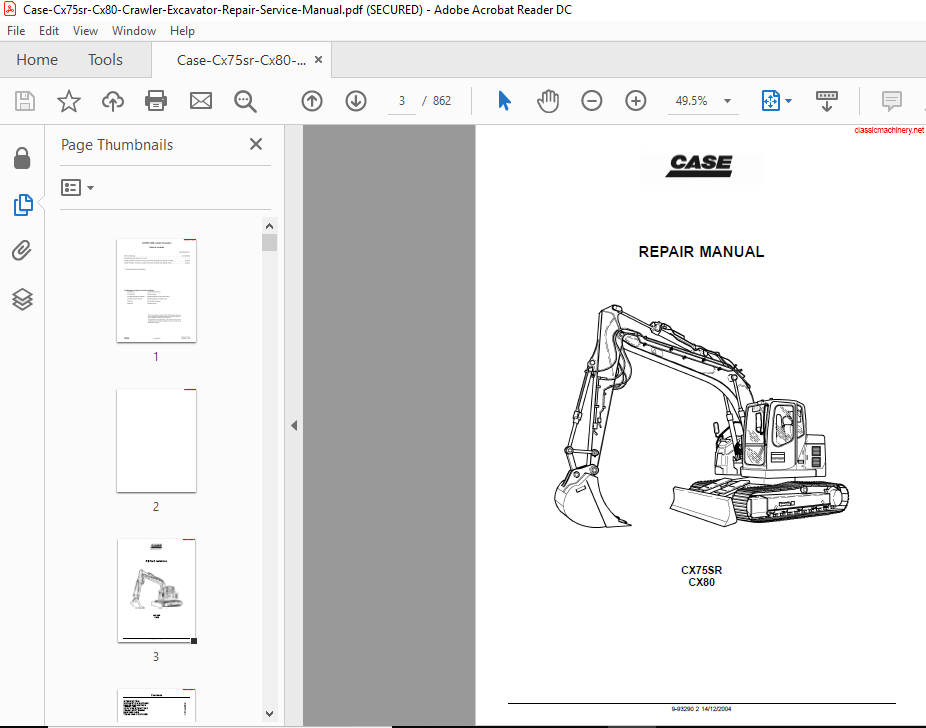Click the Save file icon
926x728 pixels.
(25, 101)
